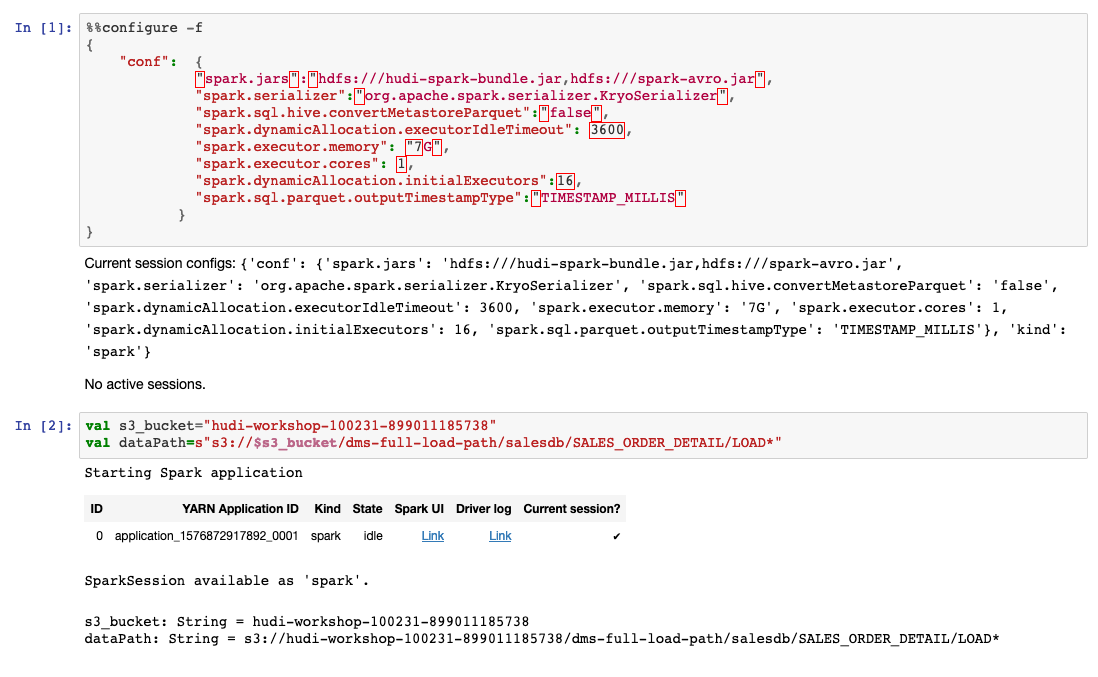
Task: Click the val s3_bucket code line
Action: (x=291, y=426)
